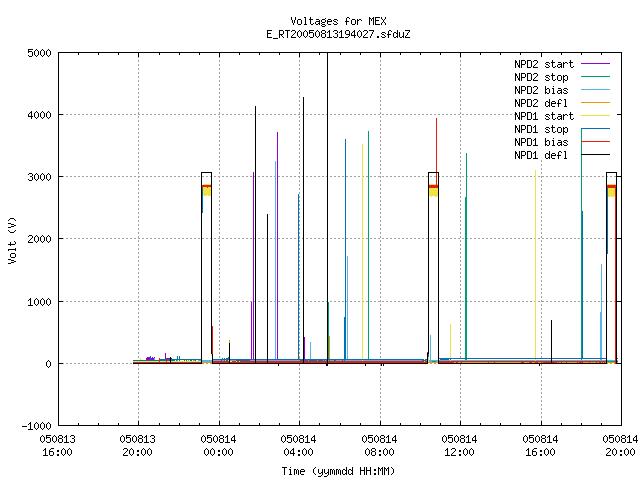Screen dimensions: 640x480
Task: Click the y-axis label 'Volt (V)'
Action: coord(13,241)
